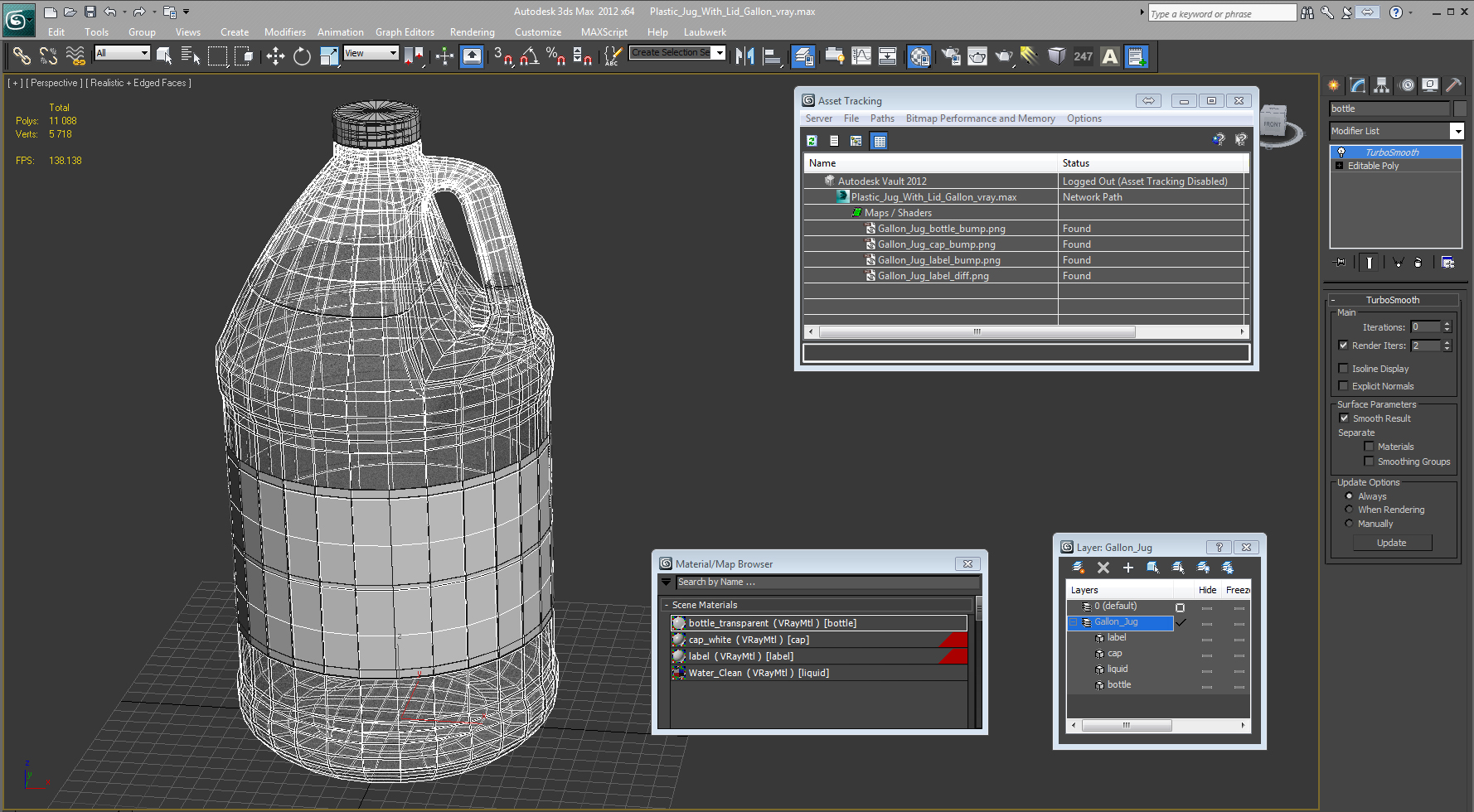The width and height of the screenshot is (1474, 812).
Task: Toggle Angle Snap
Action: (x=530, y=56)
